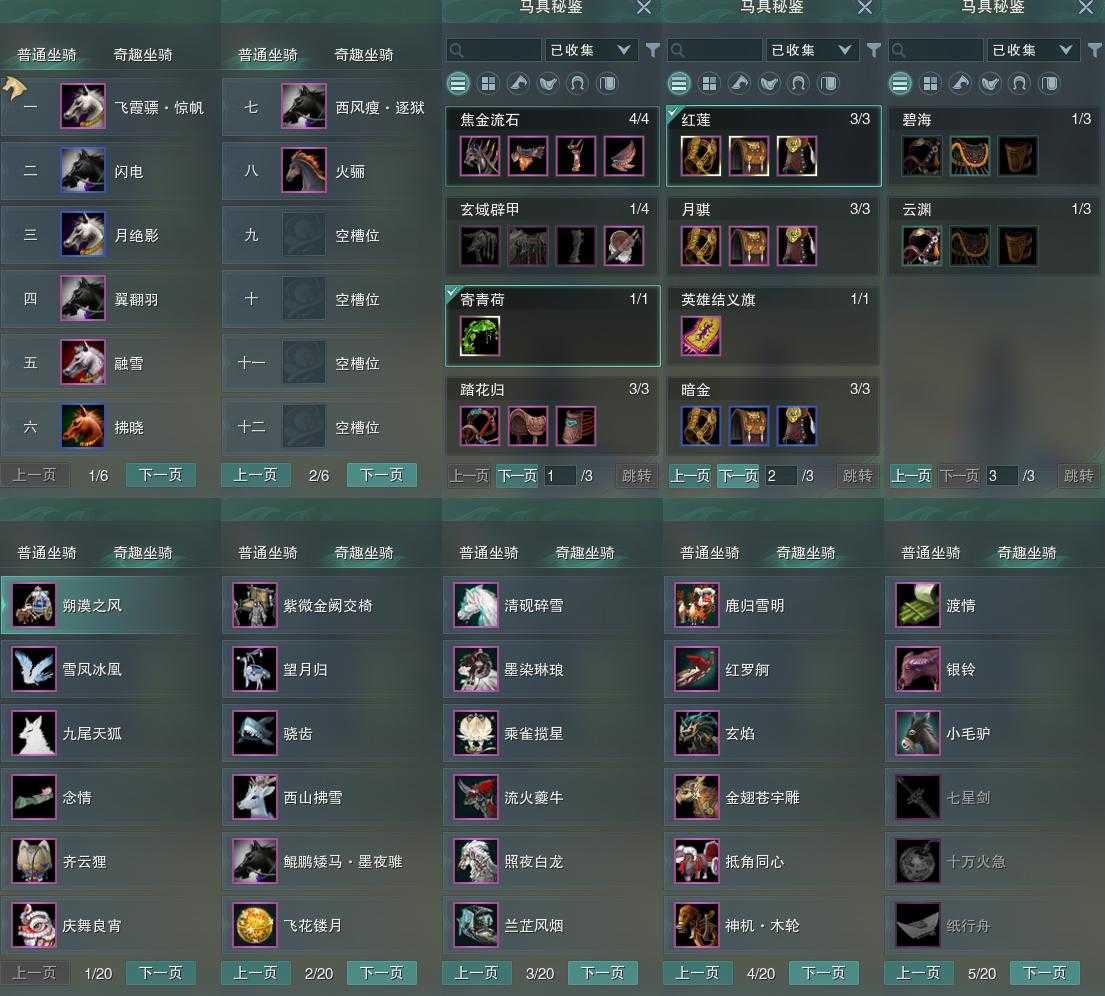Click 跳转 button next to page 2 field
This screenshot has height=996, width=1105.
[x=858, y=476]
